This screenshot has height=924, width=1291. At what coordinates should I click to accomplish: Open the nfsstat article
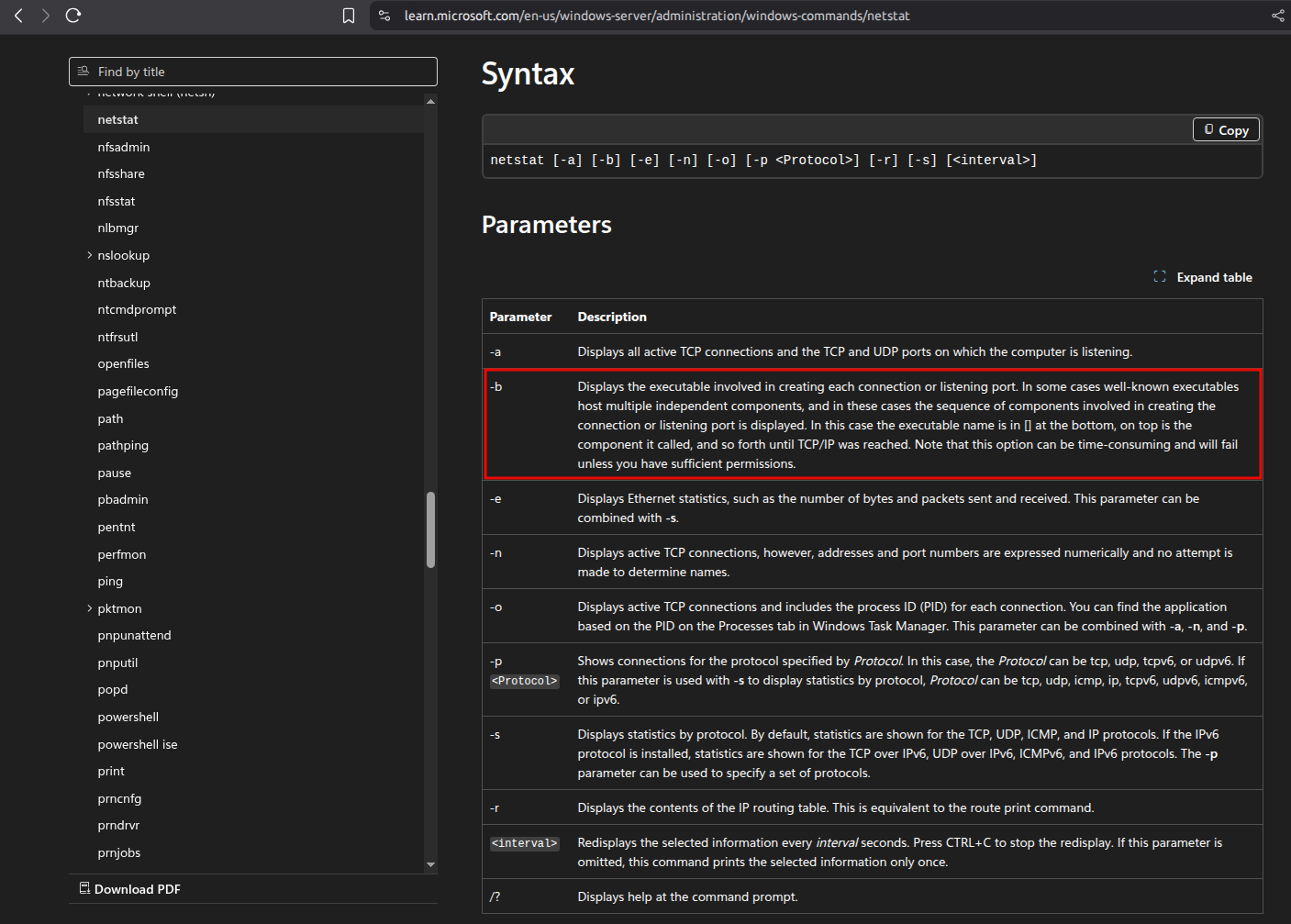click(x=117, y=201)
